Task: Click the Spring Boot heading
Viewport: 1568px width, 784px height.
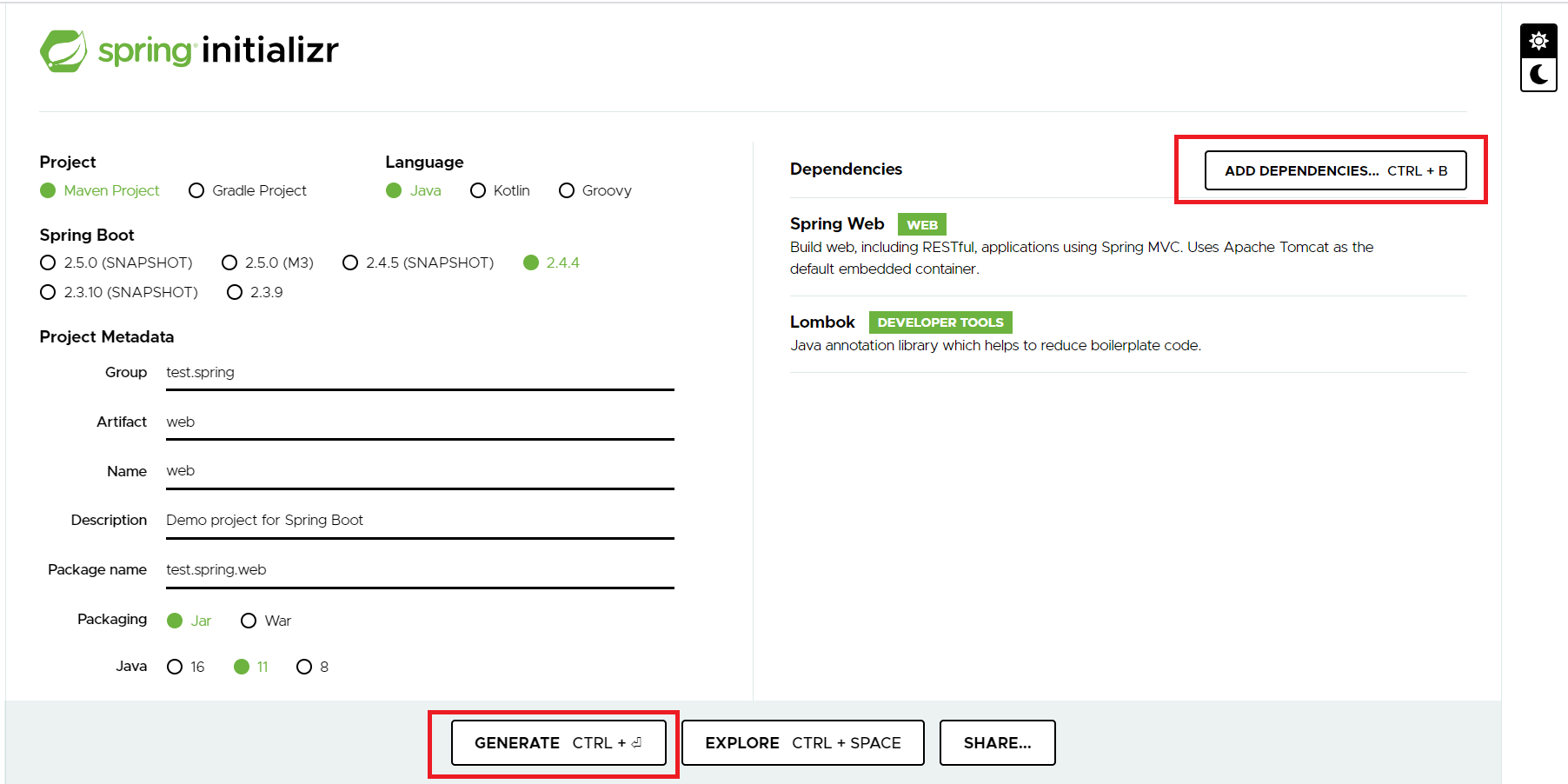Action: (87, 235)
